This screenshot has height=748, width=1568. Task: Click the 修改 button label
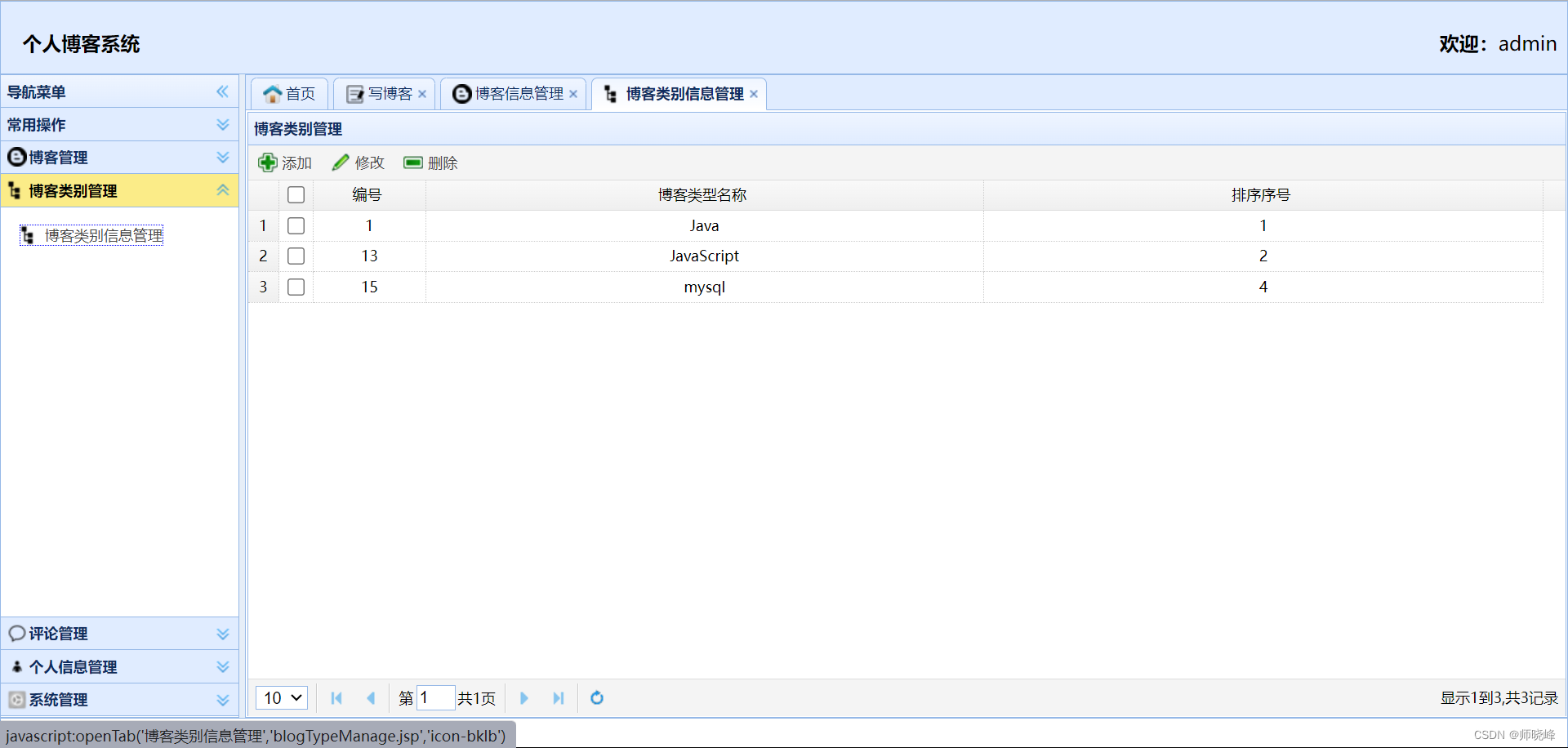pyautogui.click(x=370, y=163)
